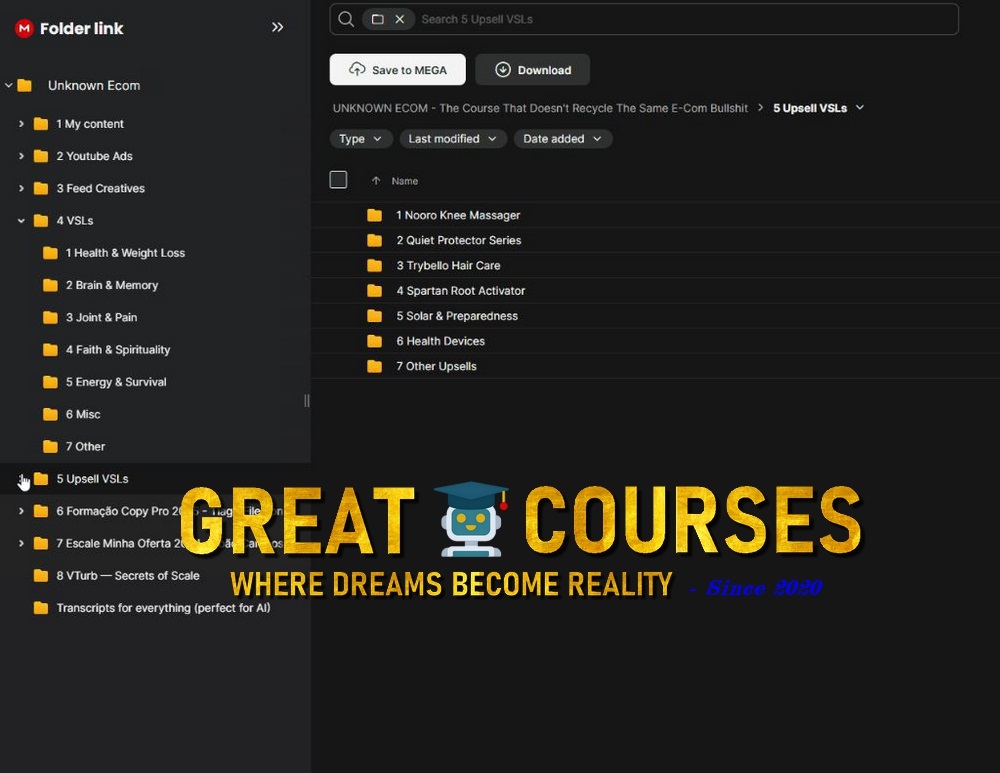1000x773 pixels.
Task: Click folder icon of 2 Quiet Protector Series
Action: point(374,240)
